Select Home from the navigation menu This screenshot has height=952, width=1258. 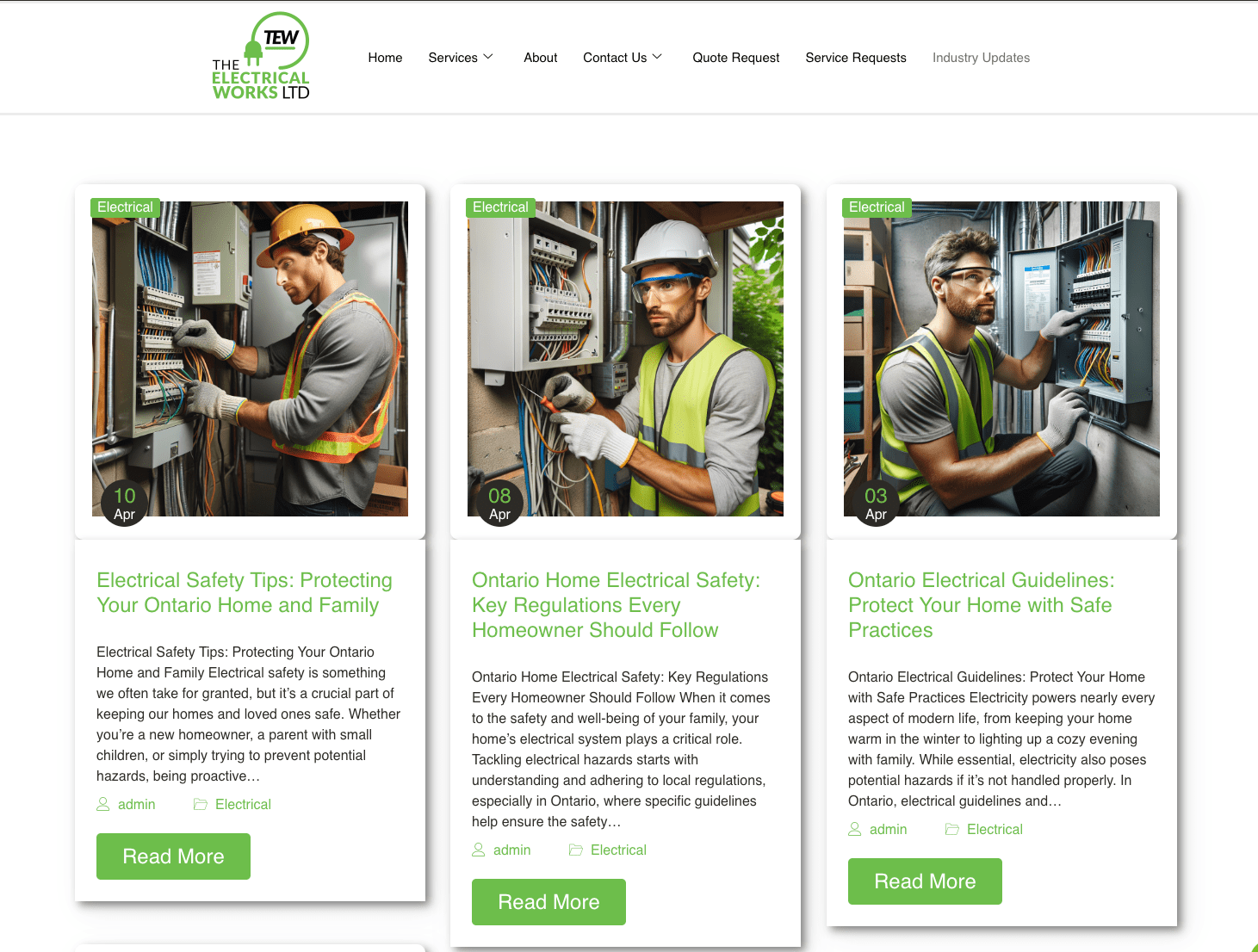click(385, 58)
